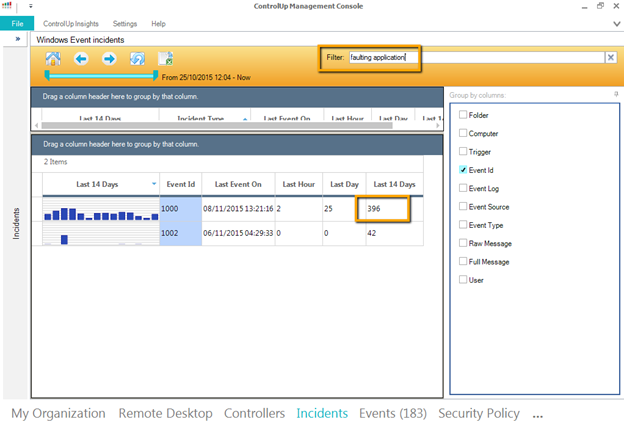Click the export to Excel icon

(166, 58)
